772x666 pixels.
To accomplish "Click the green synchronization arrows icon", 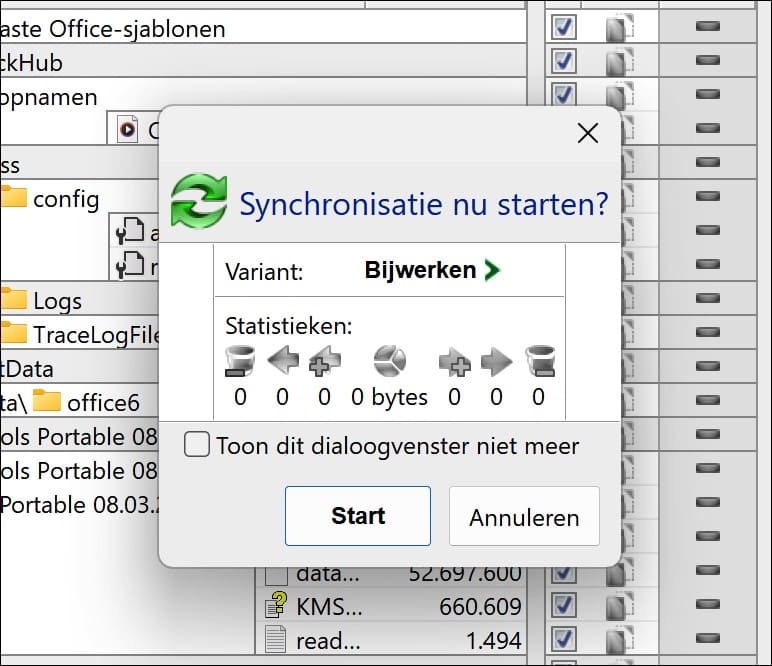I will click(199, 201).
